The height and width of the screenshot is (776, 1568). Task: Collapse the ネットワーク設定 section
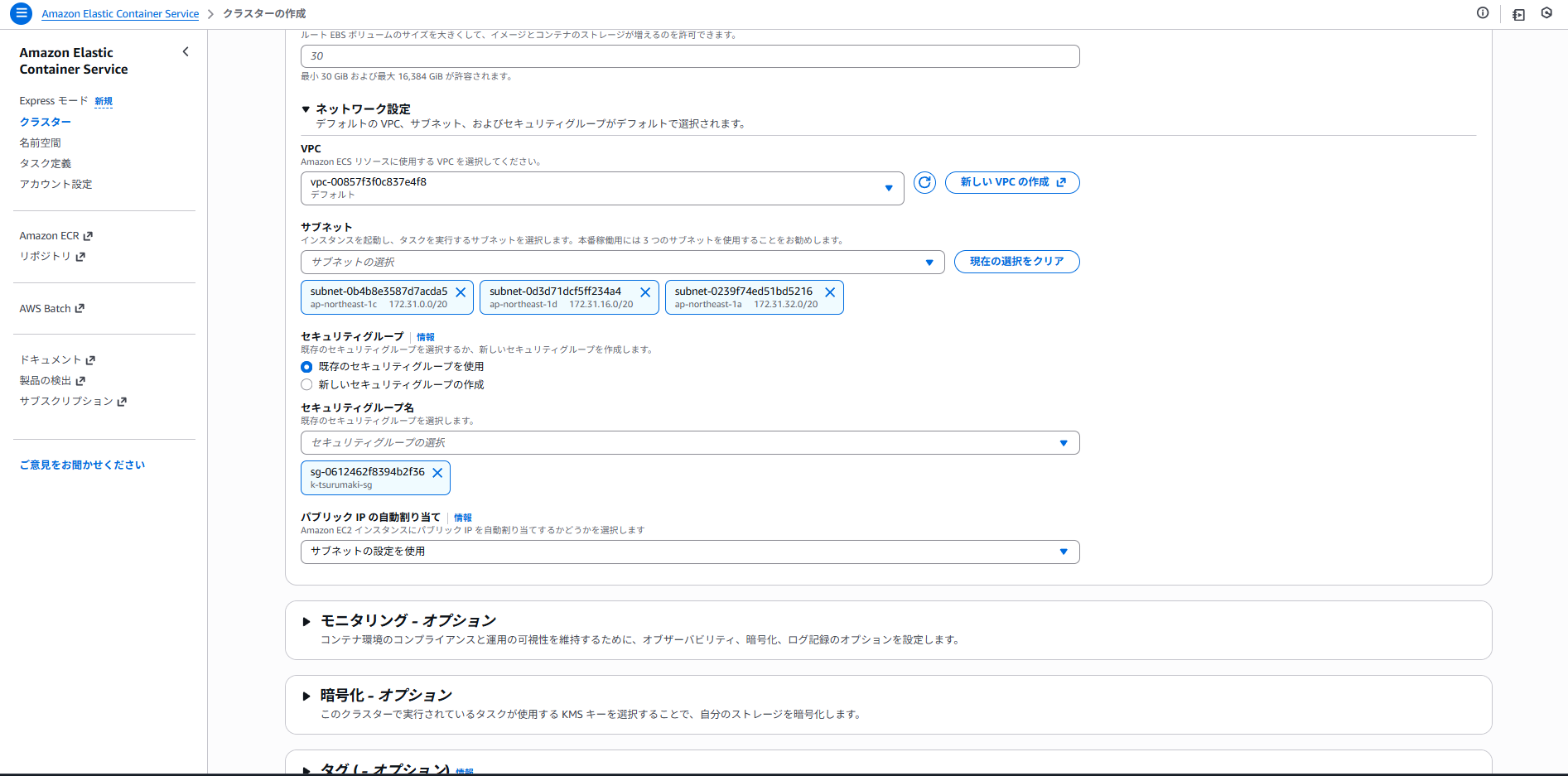[306, 109]
